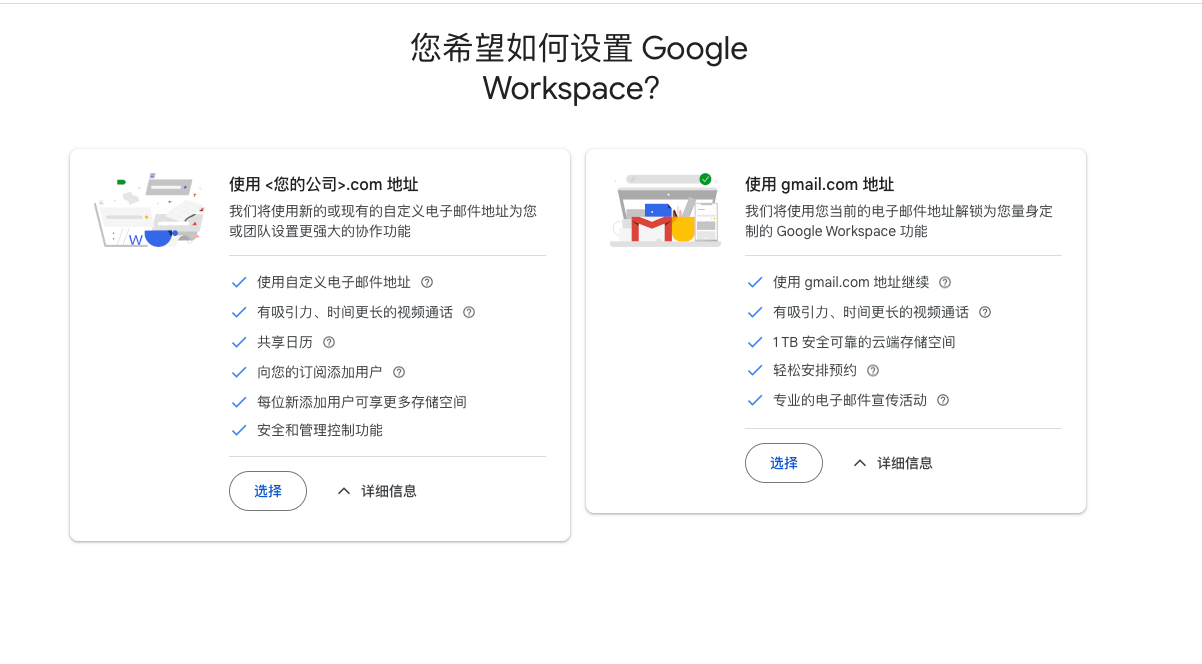Click help icon next to 使用 gmail.com 地址继续

[x=945, y=282]
